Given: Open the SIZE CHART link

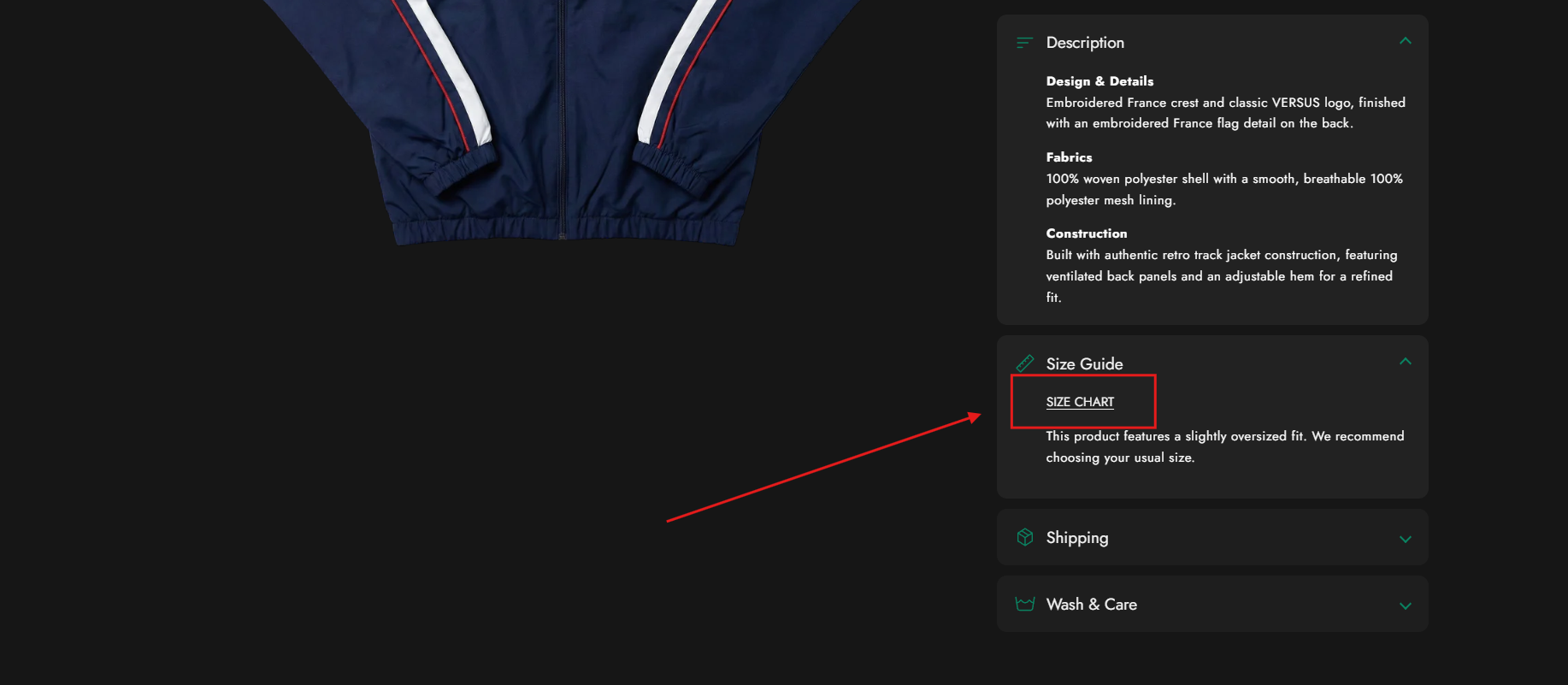Looking at the screenshot, I should tap(1080, 402).
